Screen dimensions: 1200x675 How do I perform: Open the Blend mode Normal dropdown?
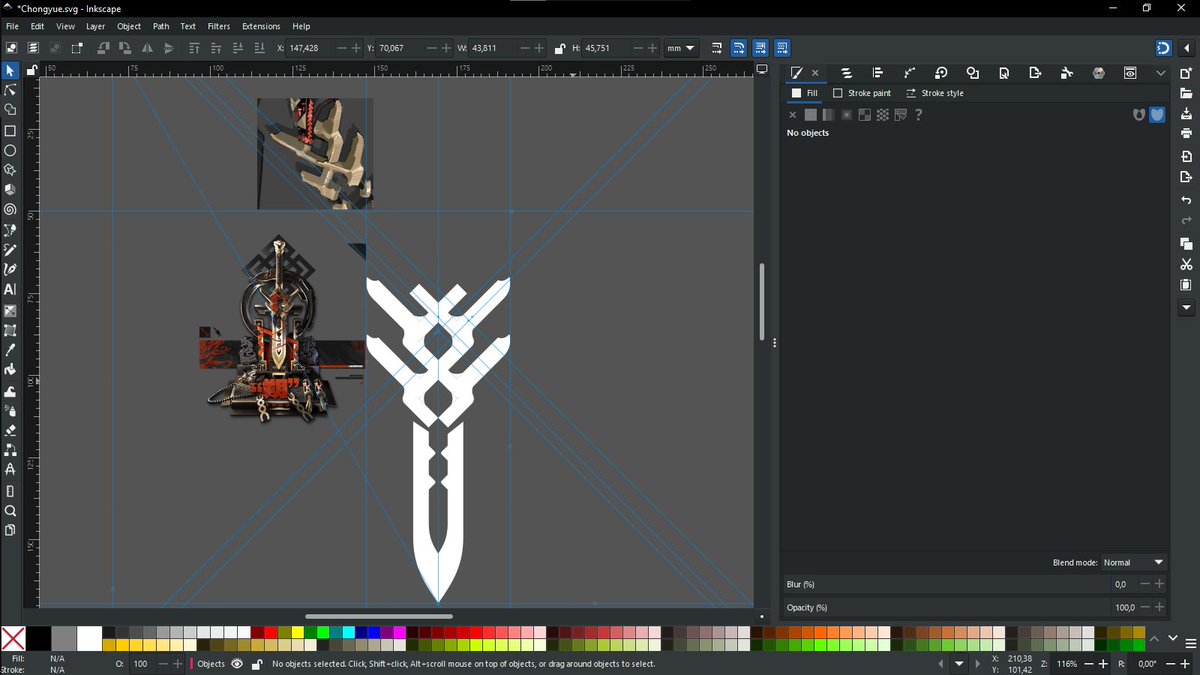coord(1134,563)
